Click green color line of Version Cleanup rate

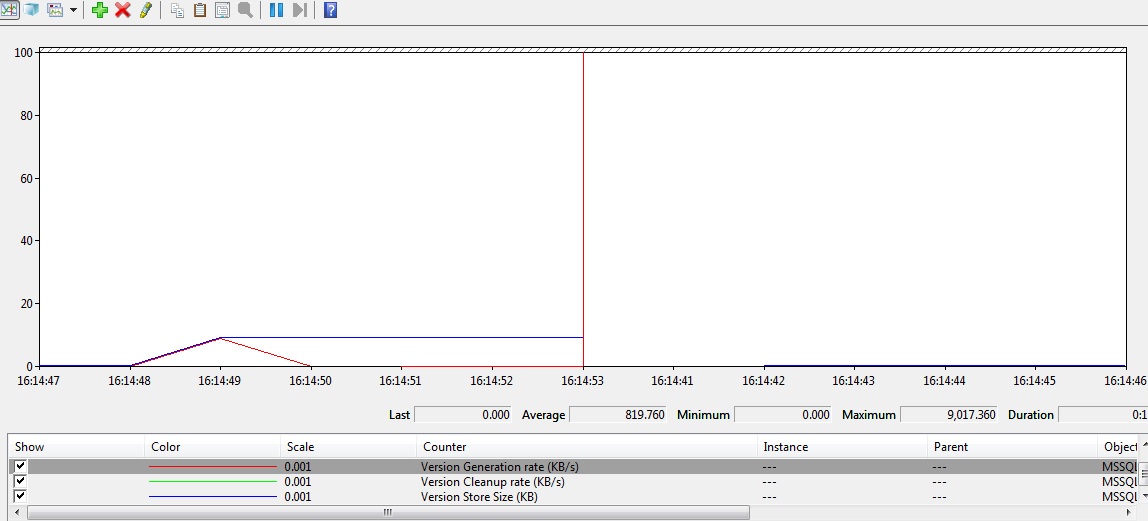(212, 482)
